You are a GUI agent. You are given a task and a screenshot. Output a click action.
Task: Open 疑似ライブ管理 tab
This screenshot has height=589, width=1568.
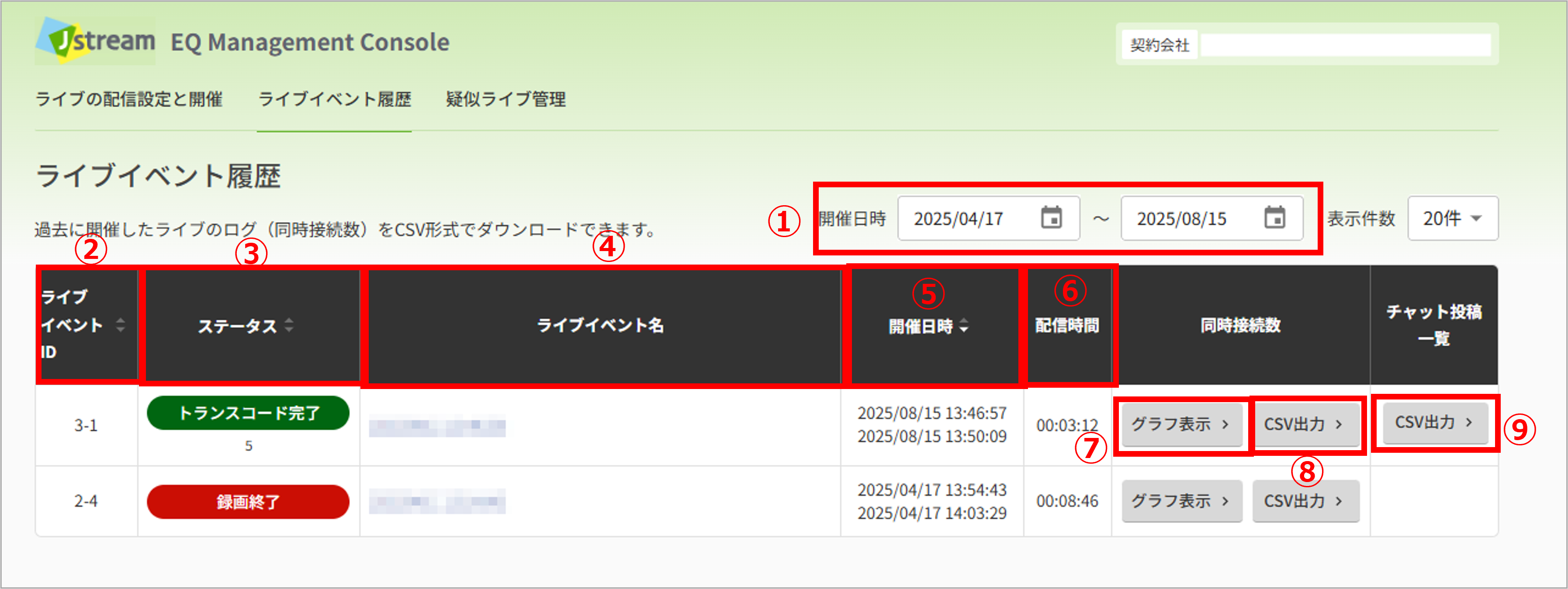click(506, 99)
